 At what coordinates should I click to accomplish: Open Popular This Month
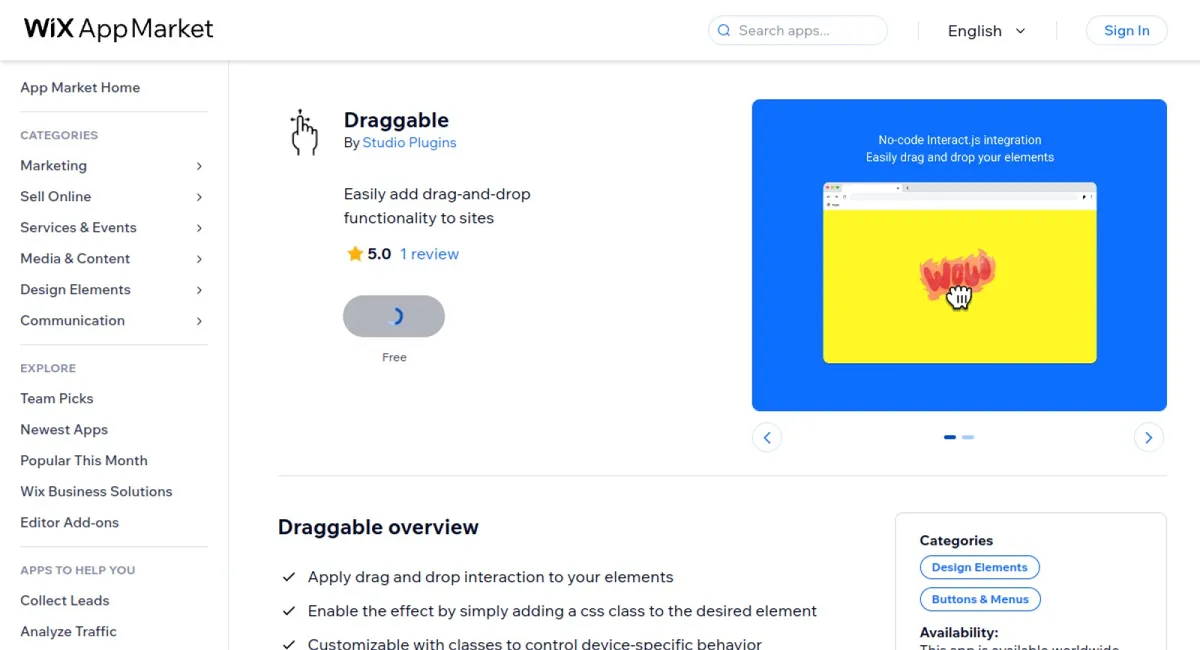point(84,460)
